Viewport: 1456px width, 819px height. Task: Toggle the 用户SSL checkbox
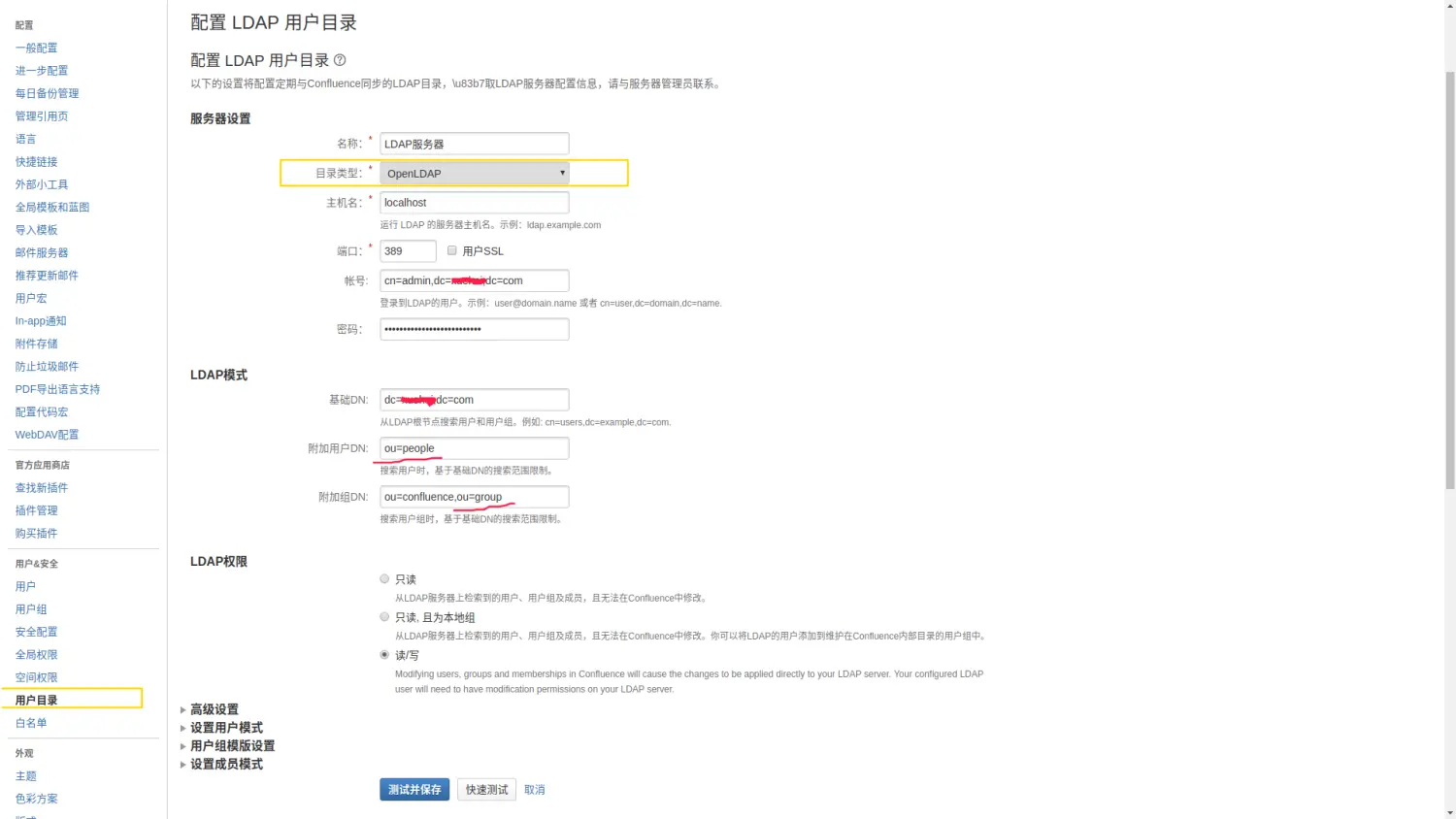(451, 250)
